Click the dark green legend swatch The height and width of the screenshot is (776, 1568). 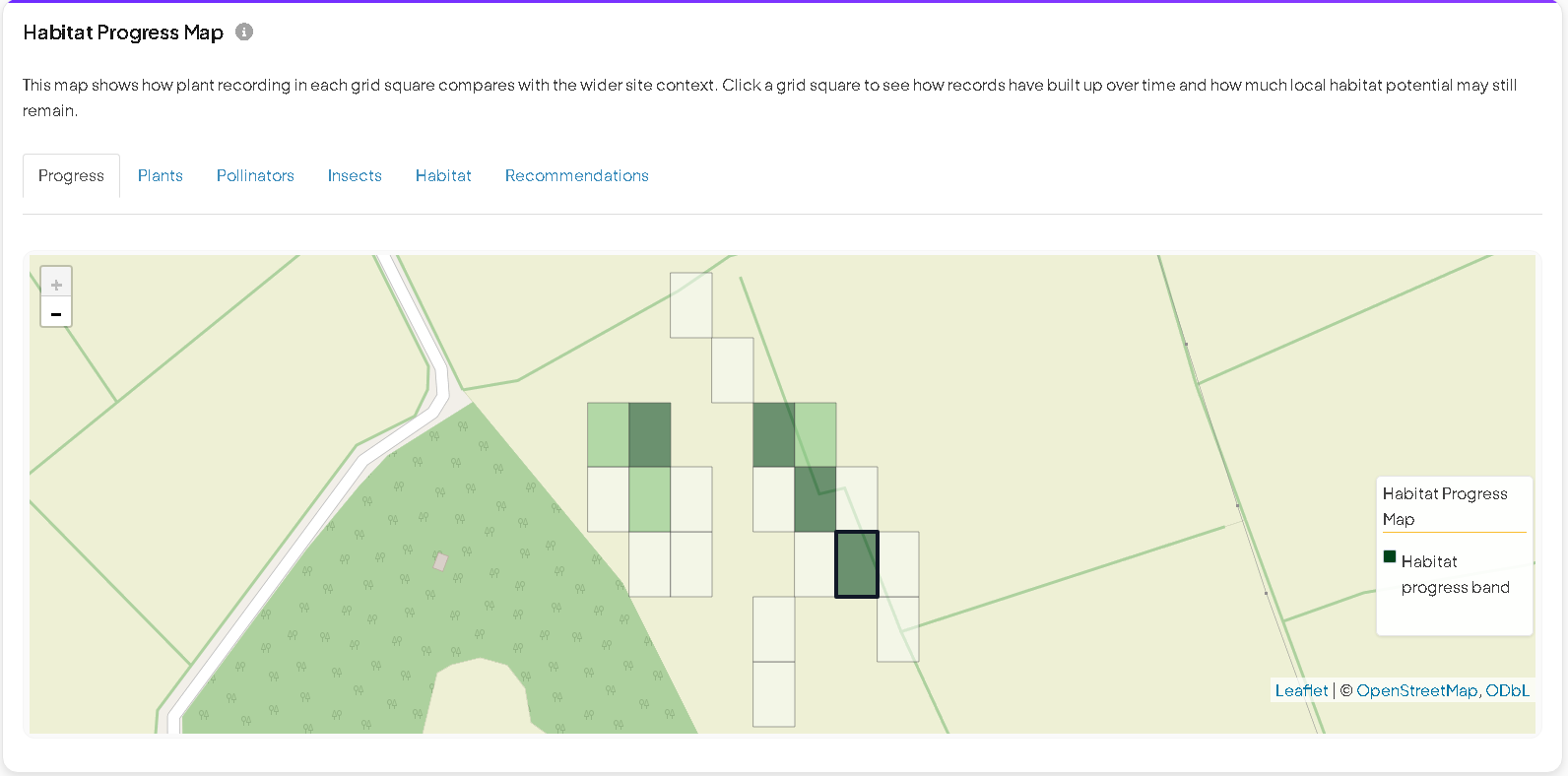point(1390,556)
